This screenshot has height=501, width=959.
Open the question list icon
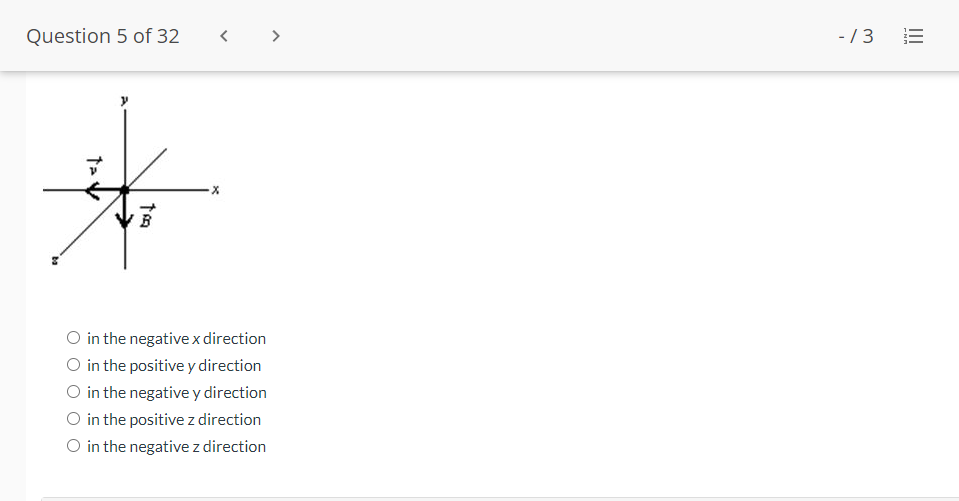[913, 36]
